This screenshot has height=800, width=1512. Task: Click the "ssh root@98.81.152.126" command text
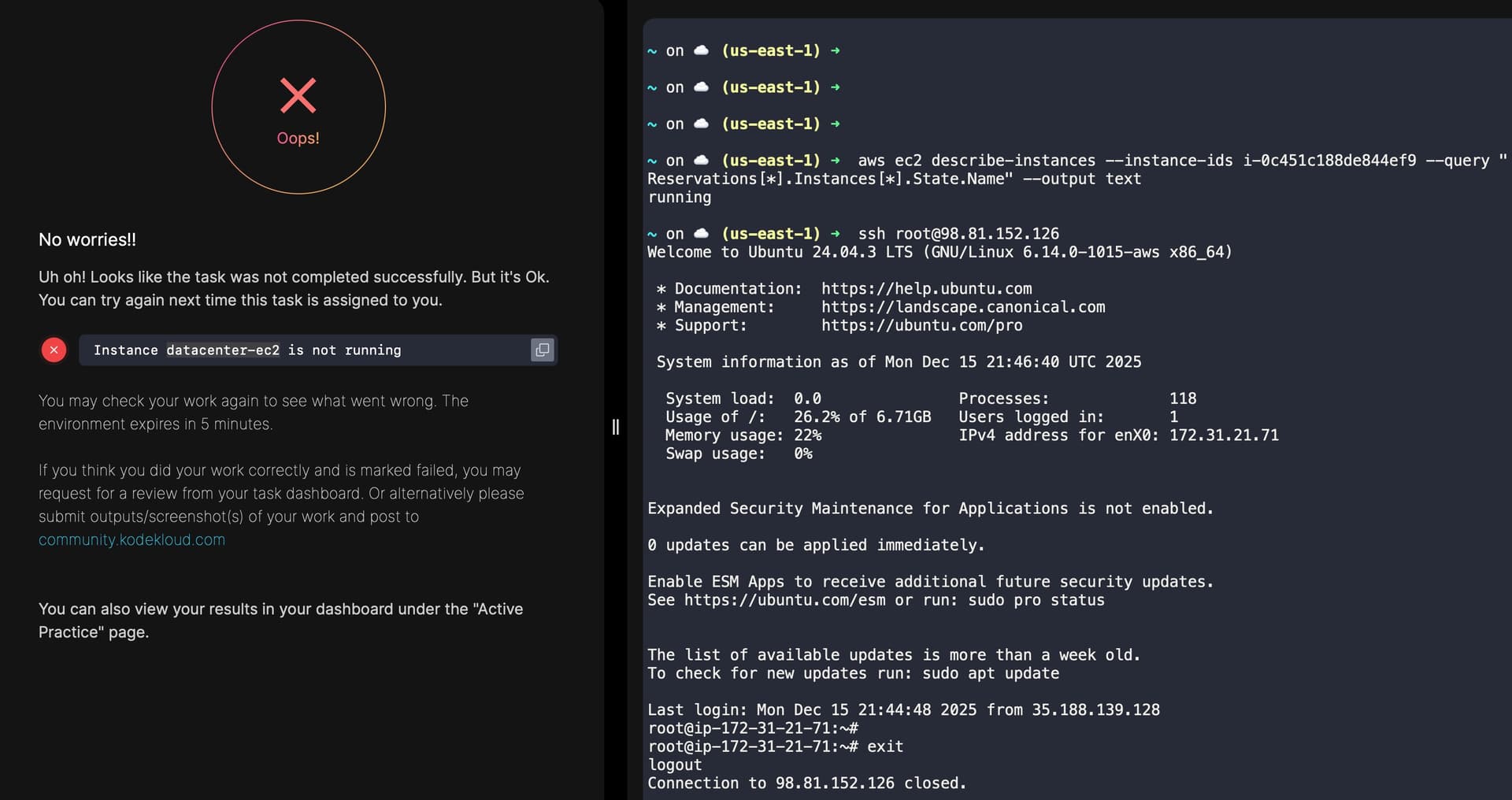(958, 234)
